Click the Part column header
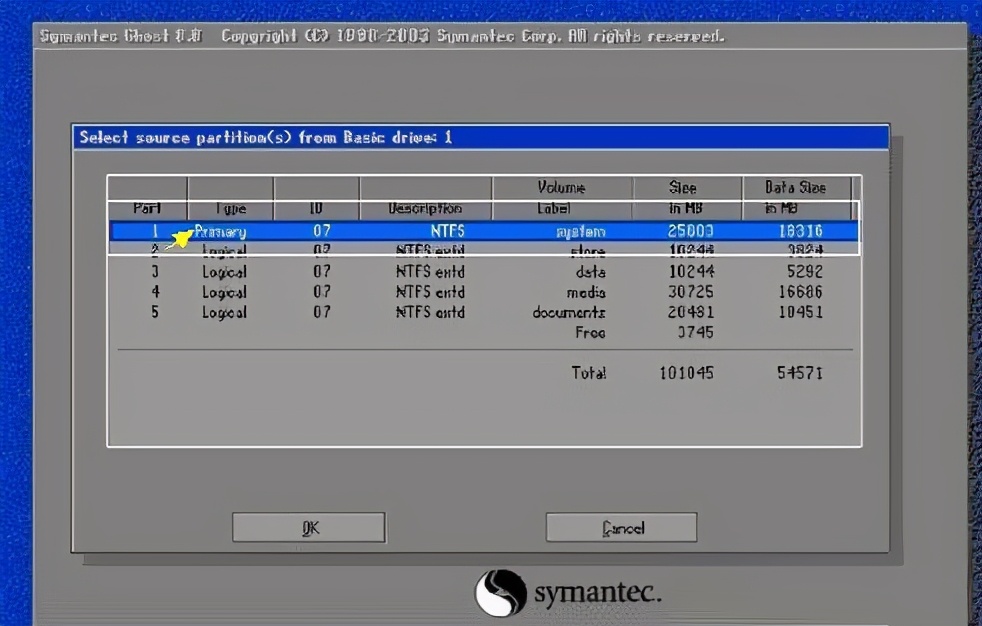This screenshot has width=982, height=626. pos(147,208)
